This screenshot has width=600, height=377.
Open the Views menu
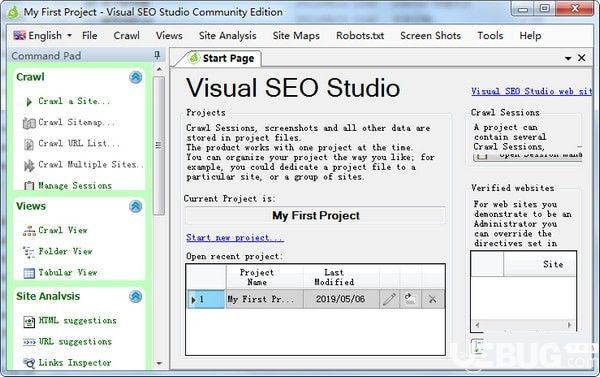click(169, 36)
